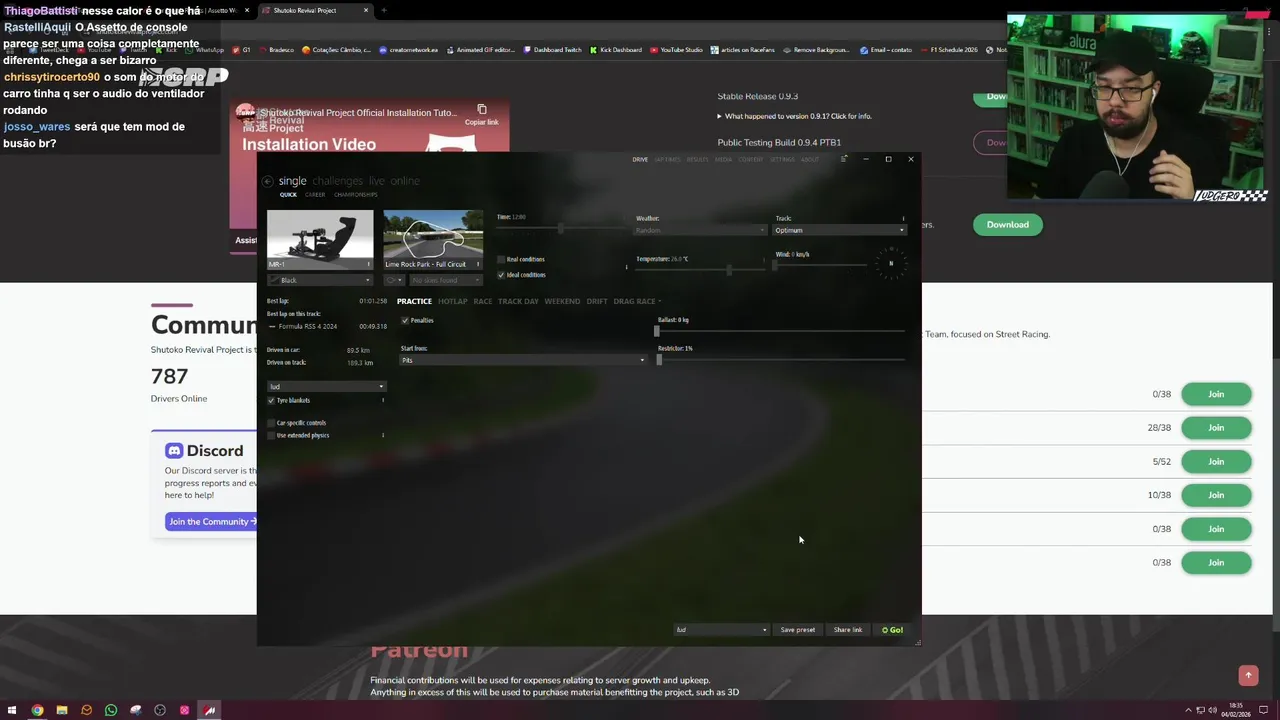Click the Save preset button
Screen dimensions: 1280x720
tap(798, 630)
